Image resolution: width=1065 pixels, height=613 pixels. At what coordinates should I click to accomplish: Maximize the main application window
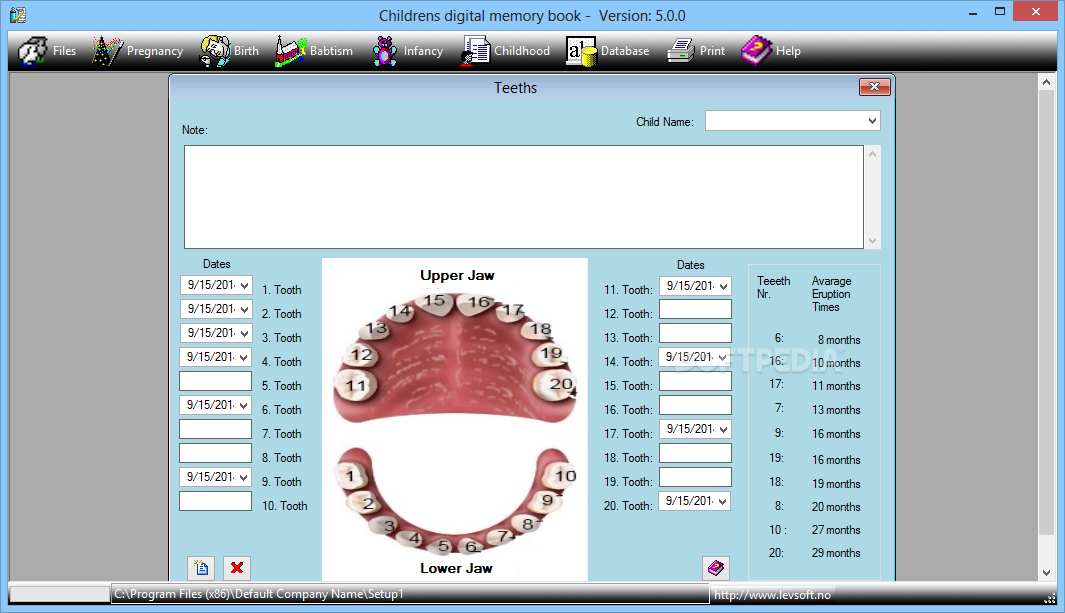click(x=1000, y=12)
